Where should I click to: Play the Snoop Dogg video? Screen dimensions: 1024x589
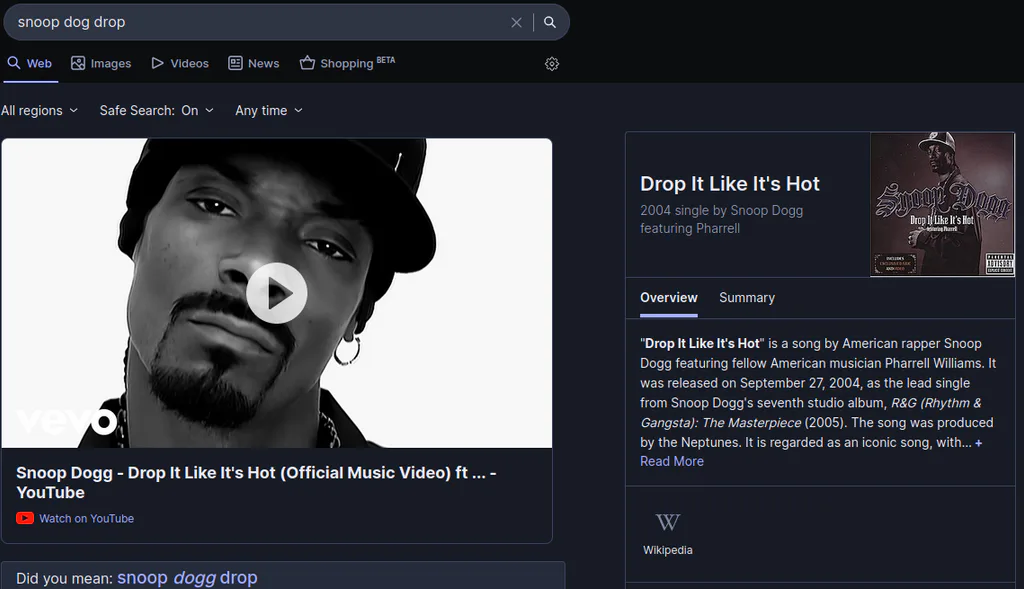277,293
